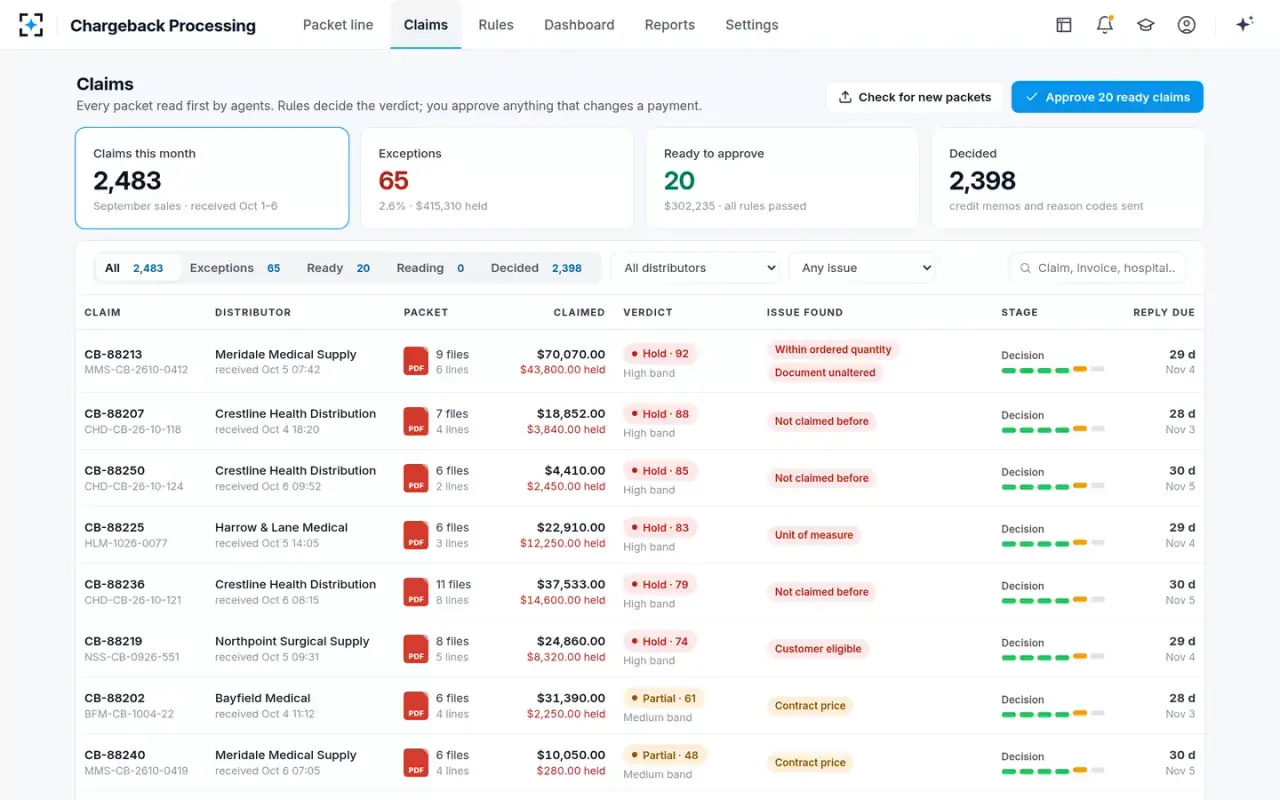The image size is (1280, 800).
Task: Open PDF packet icon for CB-88250
Action: pos(416,478)
